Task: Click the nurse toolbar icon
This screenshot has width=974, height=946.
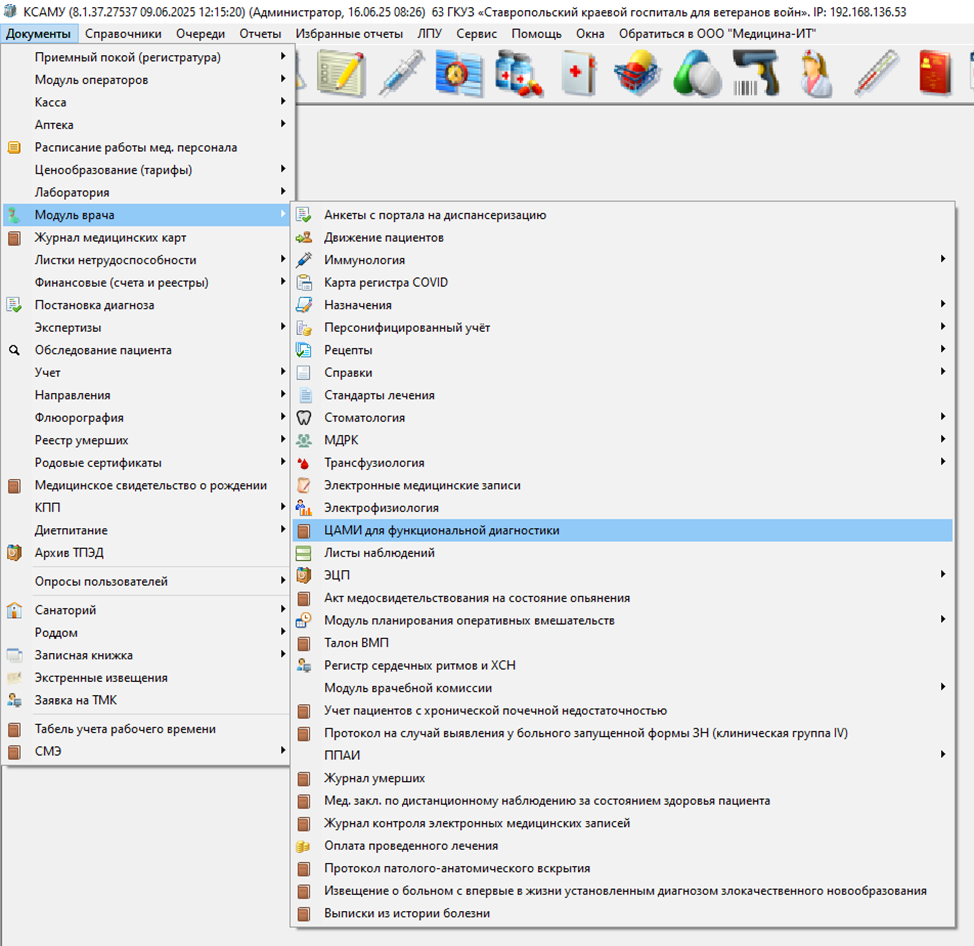Action: point(816,74)
